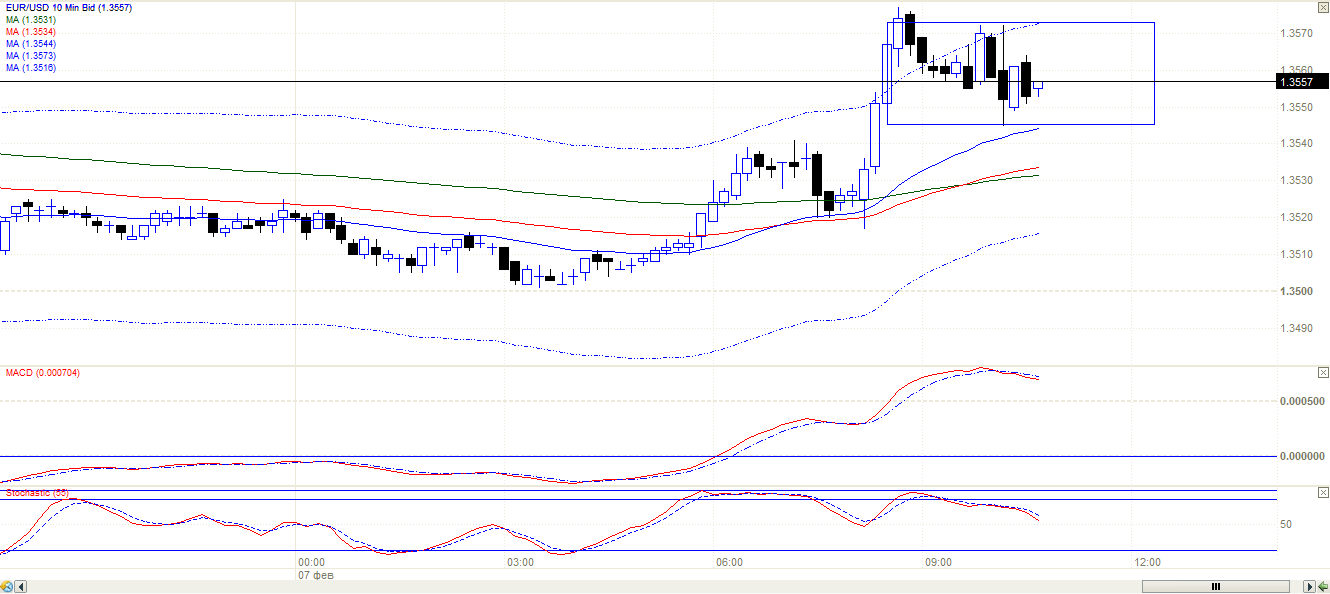
Task: Click the MA (1.3516) legend label
Action: point(31,68)
